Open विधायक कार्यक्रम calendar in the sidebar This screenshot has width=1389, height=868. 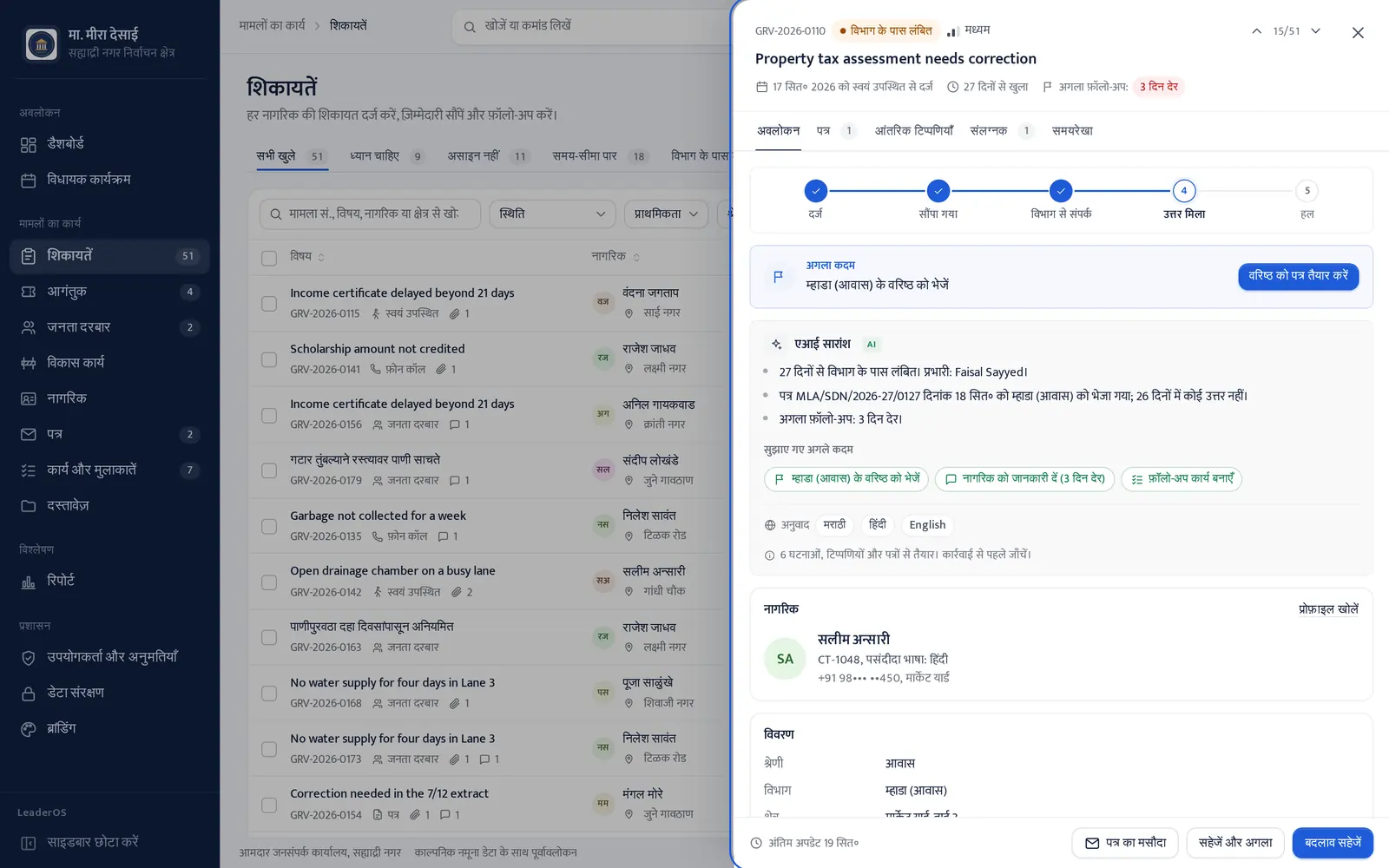[109, 180]
